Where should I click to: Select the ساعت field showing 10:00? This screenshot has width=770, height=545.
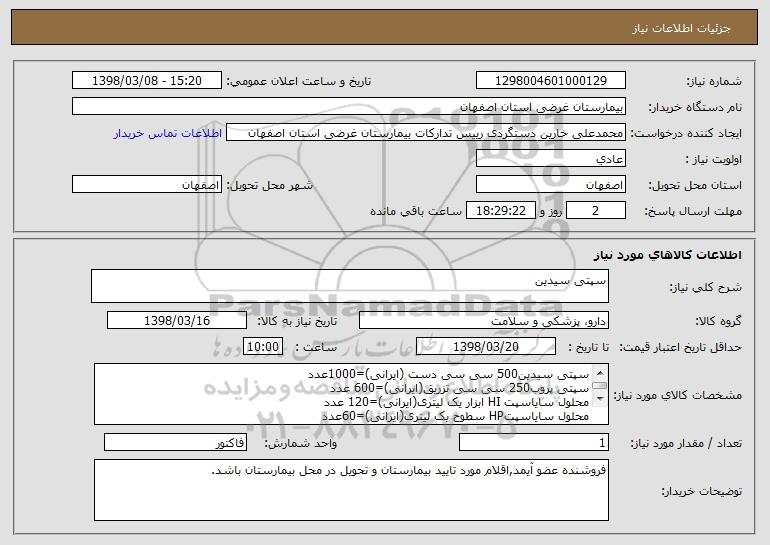(263, 347)
